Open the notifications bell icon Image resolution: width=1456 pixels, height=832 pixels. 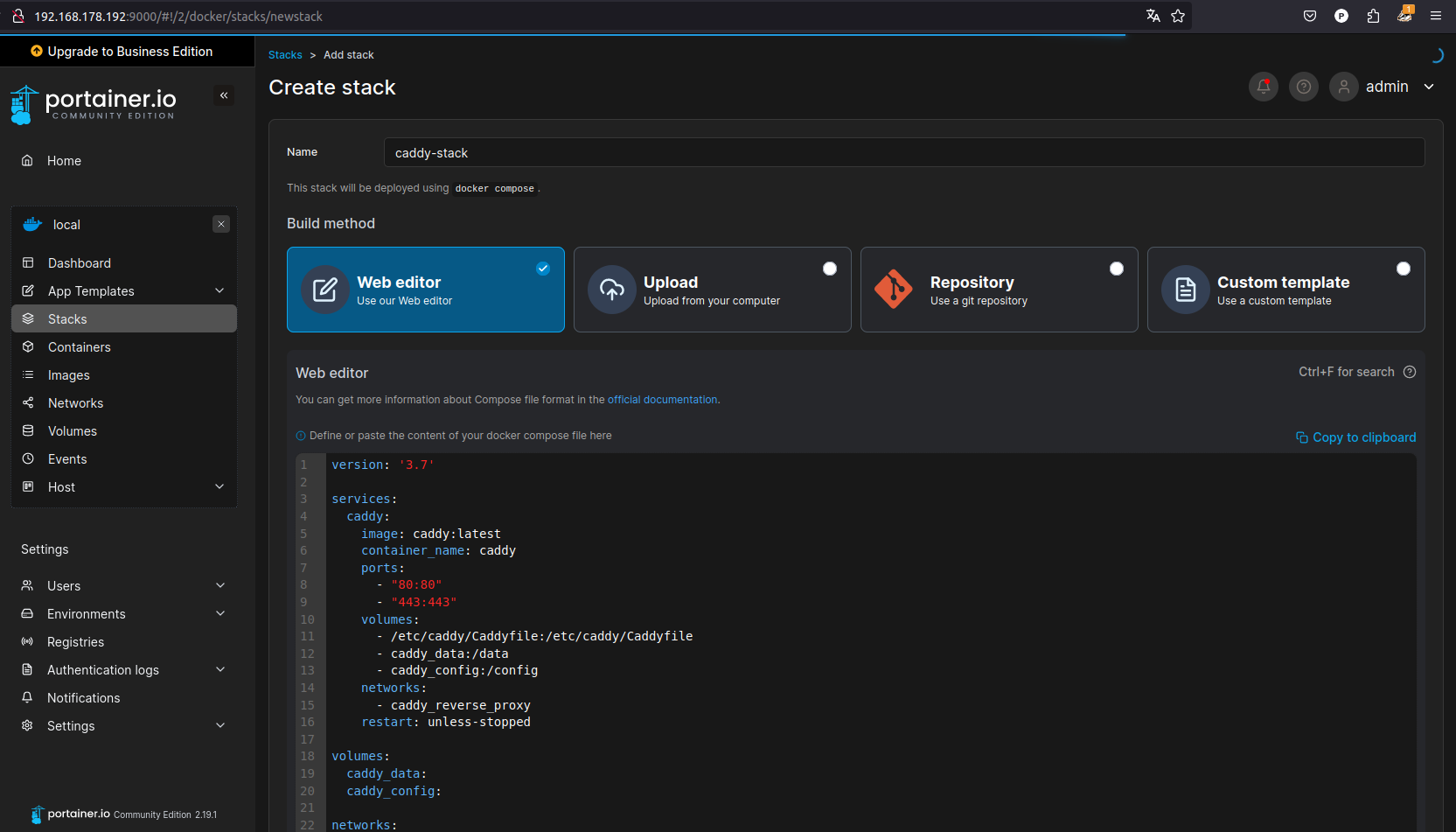pyautogui.click(x=1263, y=87)
